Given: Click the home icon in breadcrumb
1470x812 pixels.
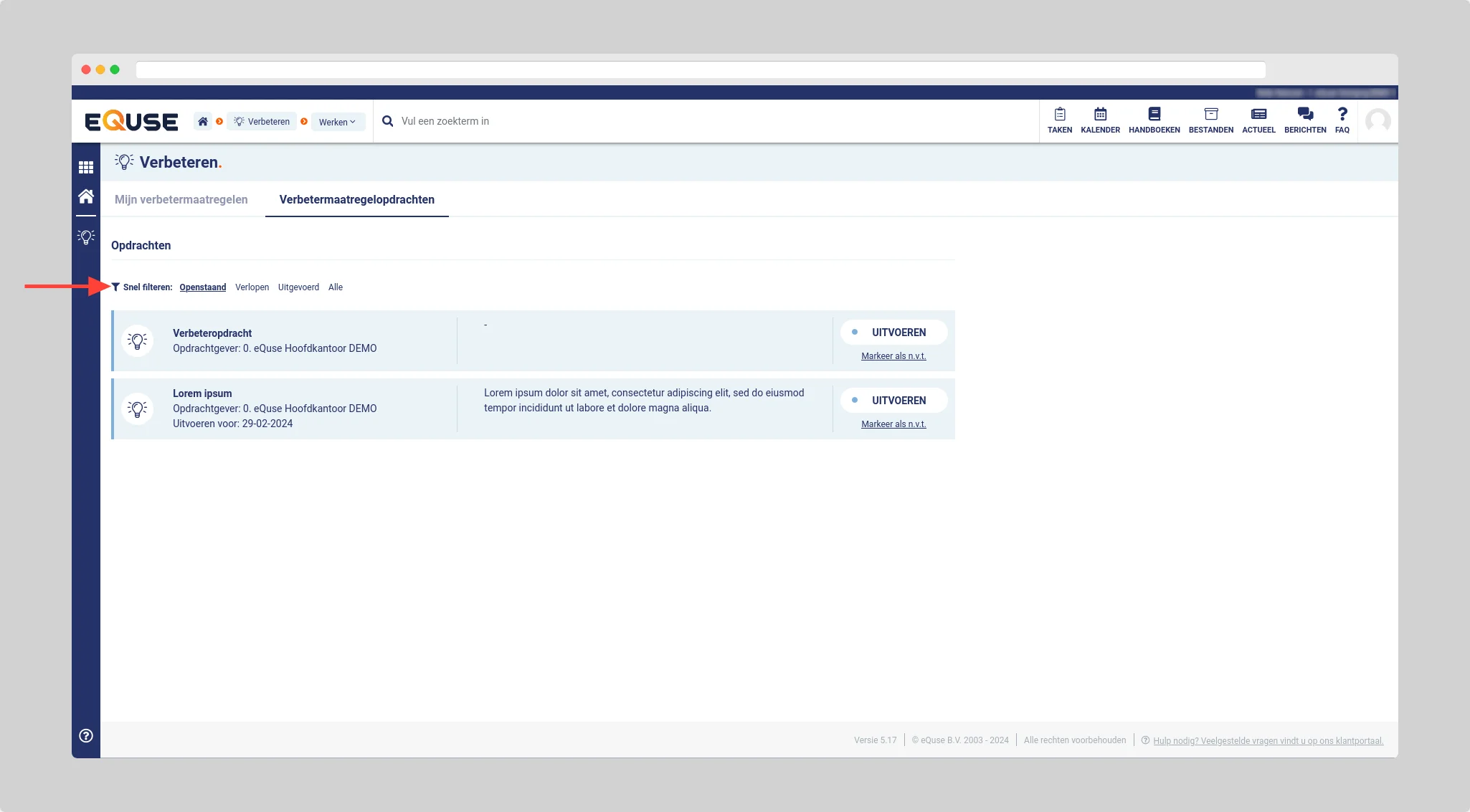Looking at the screenshot, I should pyautogui.click(x=203, y=121).
